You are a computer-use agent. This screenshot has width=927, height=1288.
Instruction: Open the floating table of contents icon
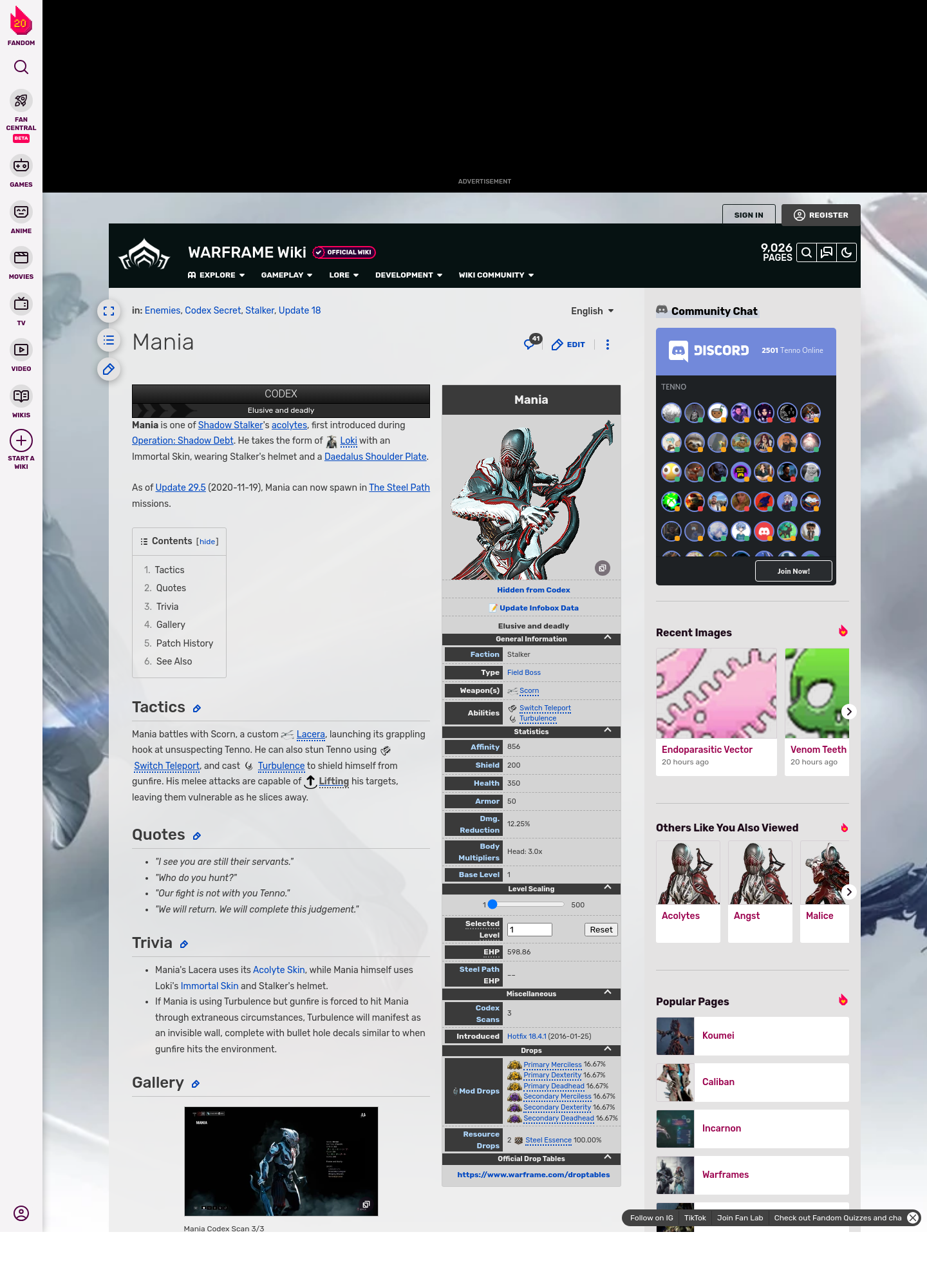(x=109, y=340)
